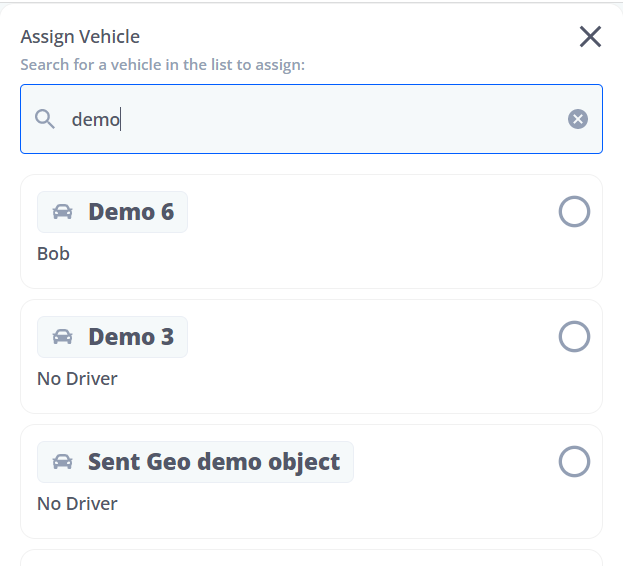Click the typed 'demo' text in search box
The image size is (623, 566).
click(x=95, y=119)
